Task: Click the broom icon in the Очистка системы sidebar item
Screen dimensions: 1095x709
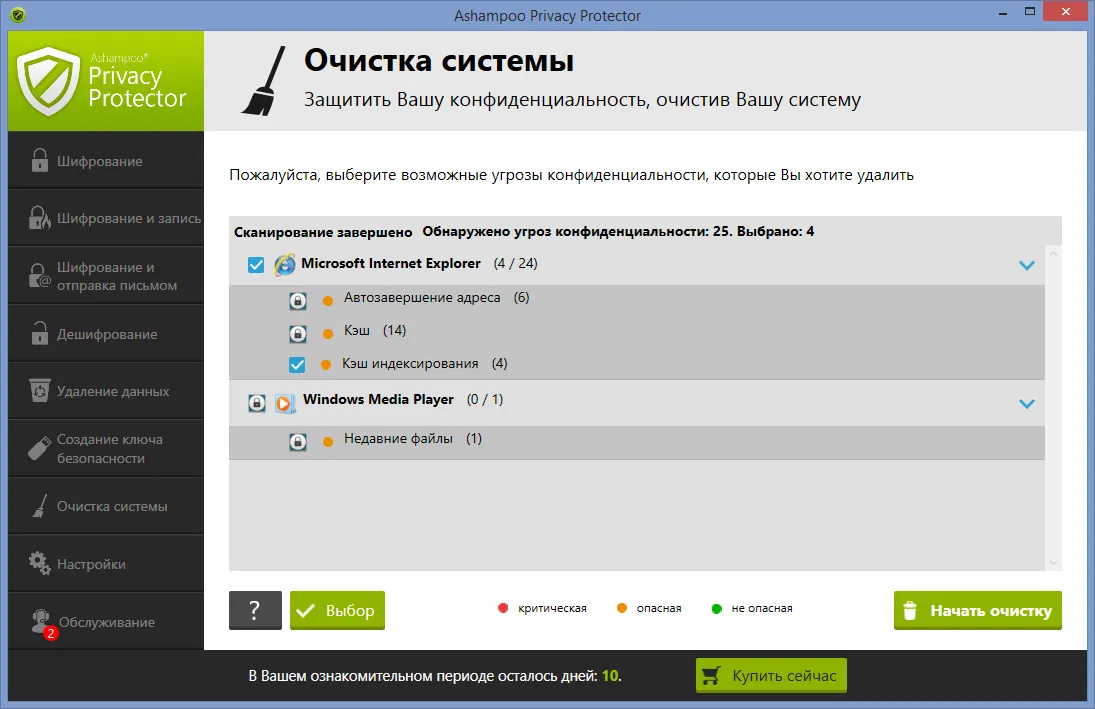Action: 40,506
